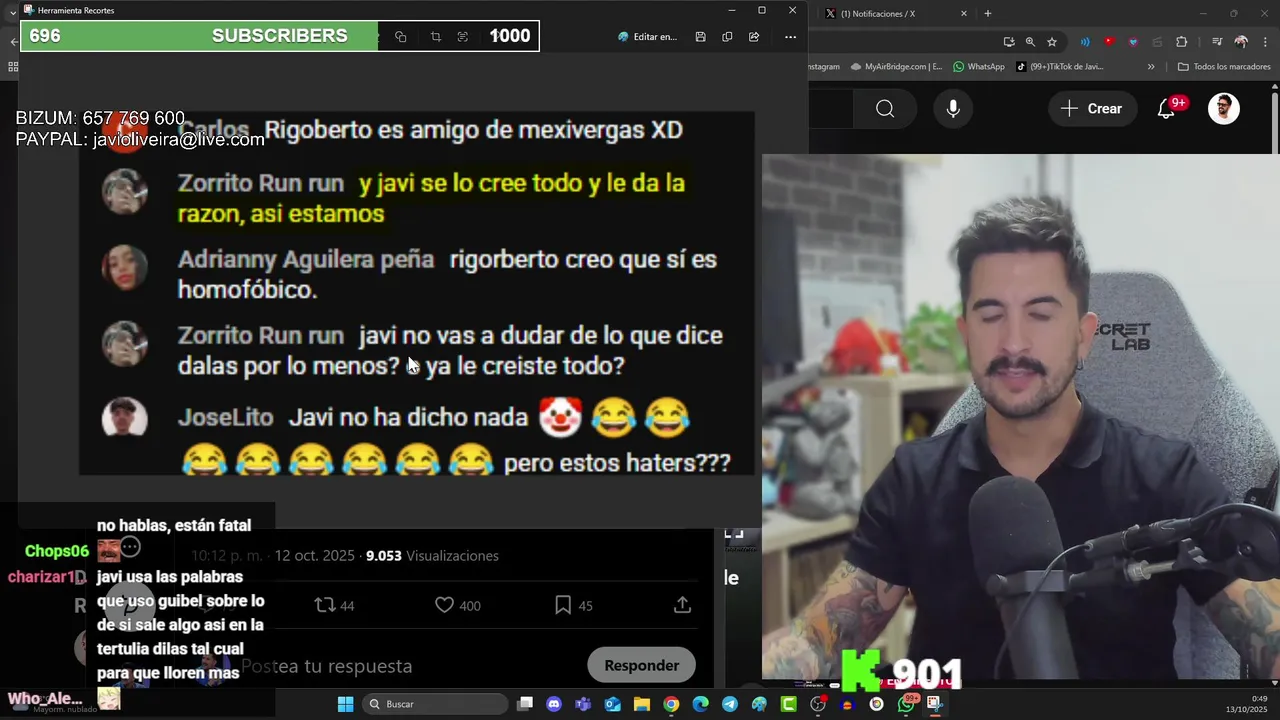
Task: Click JoseLito's avatar in the chat snip
Action: [125, 417]
